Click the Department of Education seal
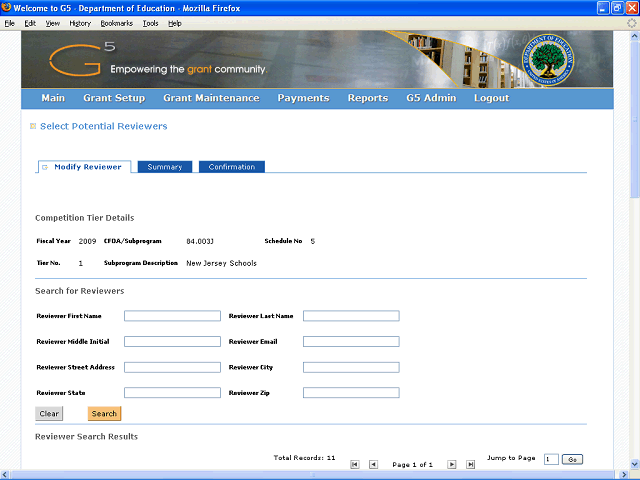 click(x=548, y=60)
